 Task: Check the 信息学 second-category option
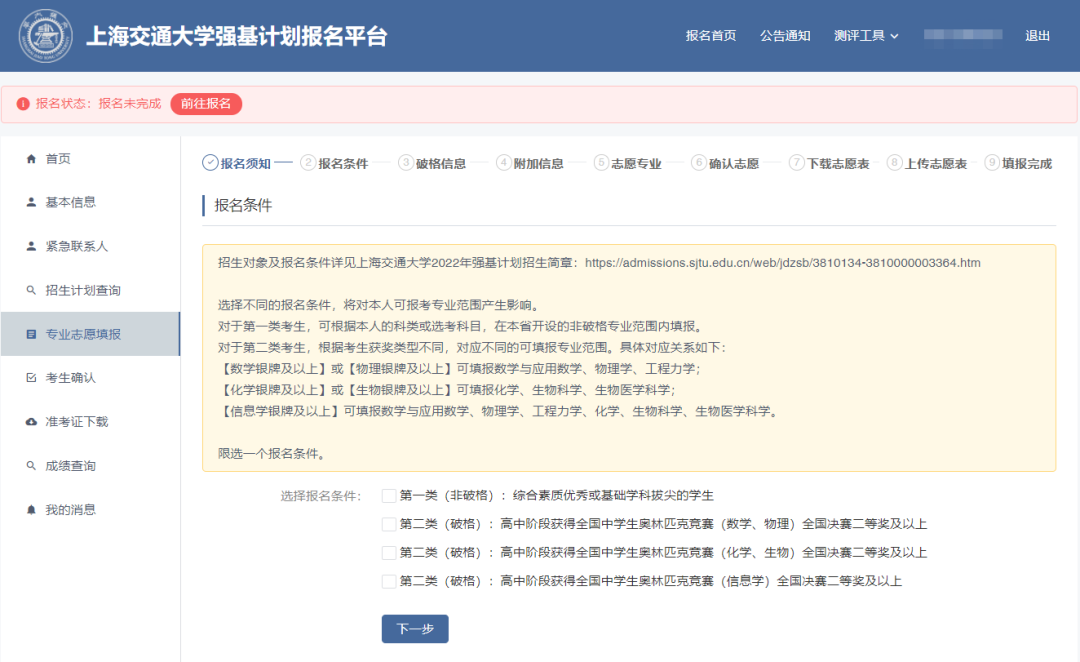pyautogui.click(x=387, y=580)
